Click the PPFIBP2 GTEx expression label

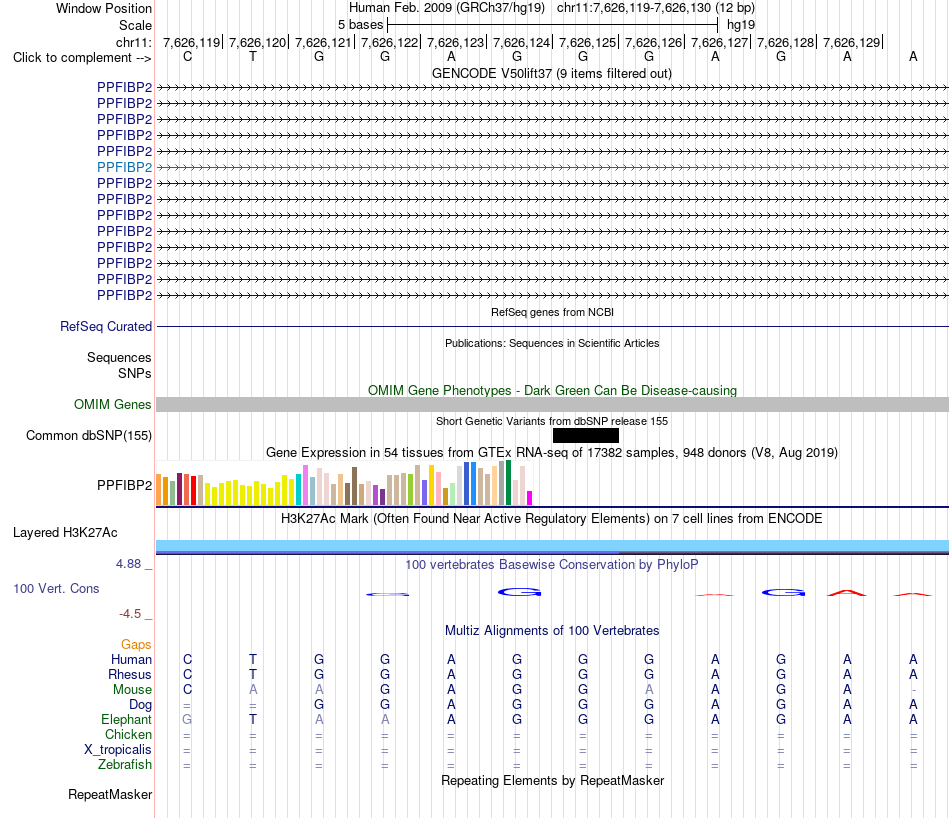pos(124,485)
